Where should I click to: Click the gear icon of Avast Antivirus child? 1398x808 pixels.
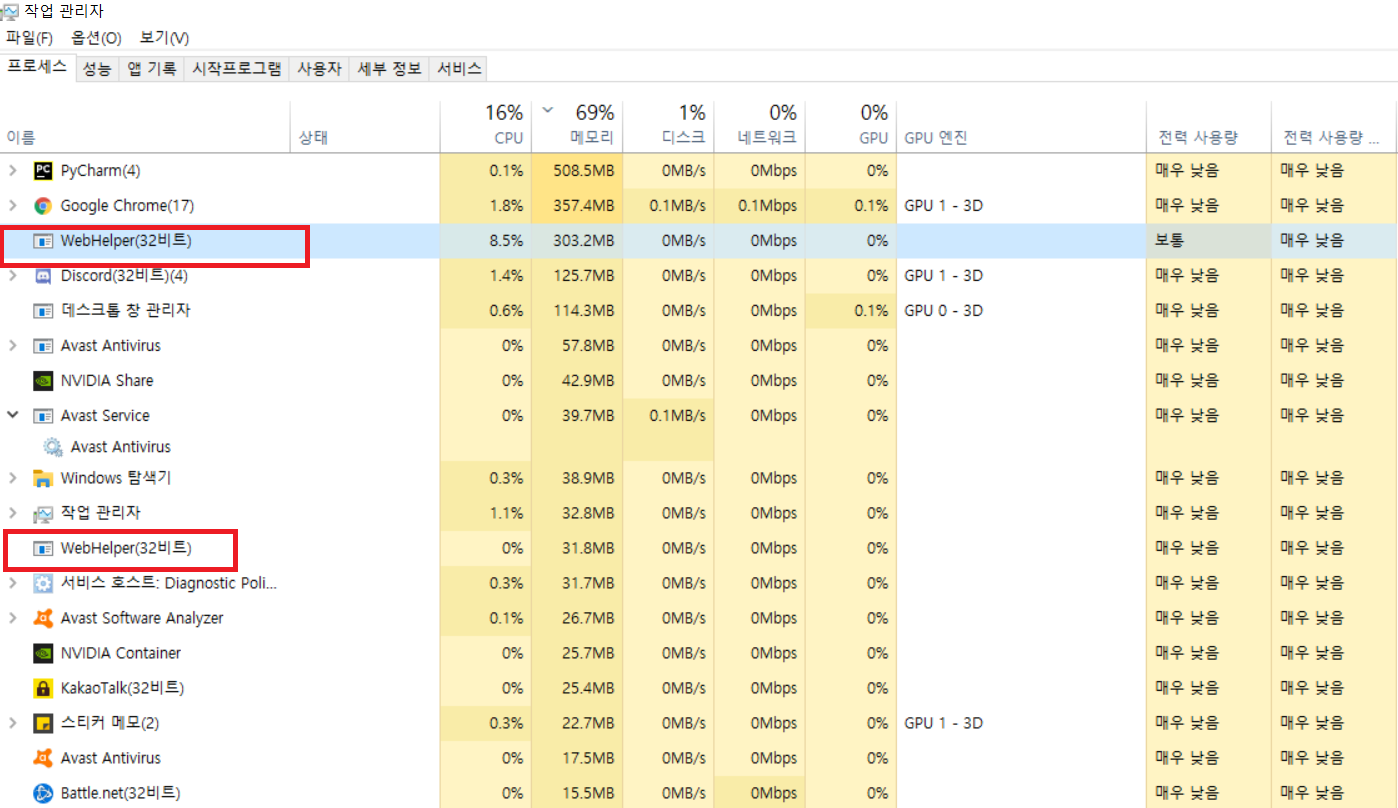point(53,447)
